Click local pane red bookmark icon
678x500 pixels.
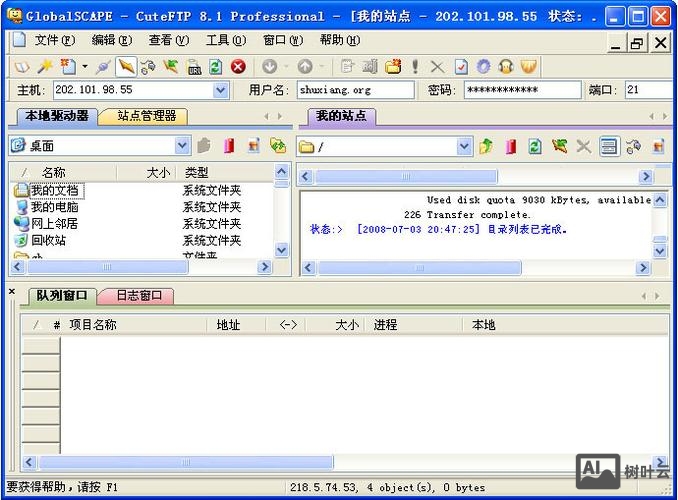(229, 146)
